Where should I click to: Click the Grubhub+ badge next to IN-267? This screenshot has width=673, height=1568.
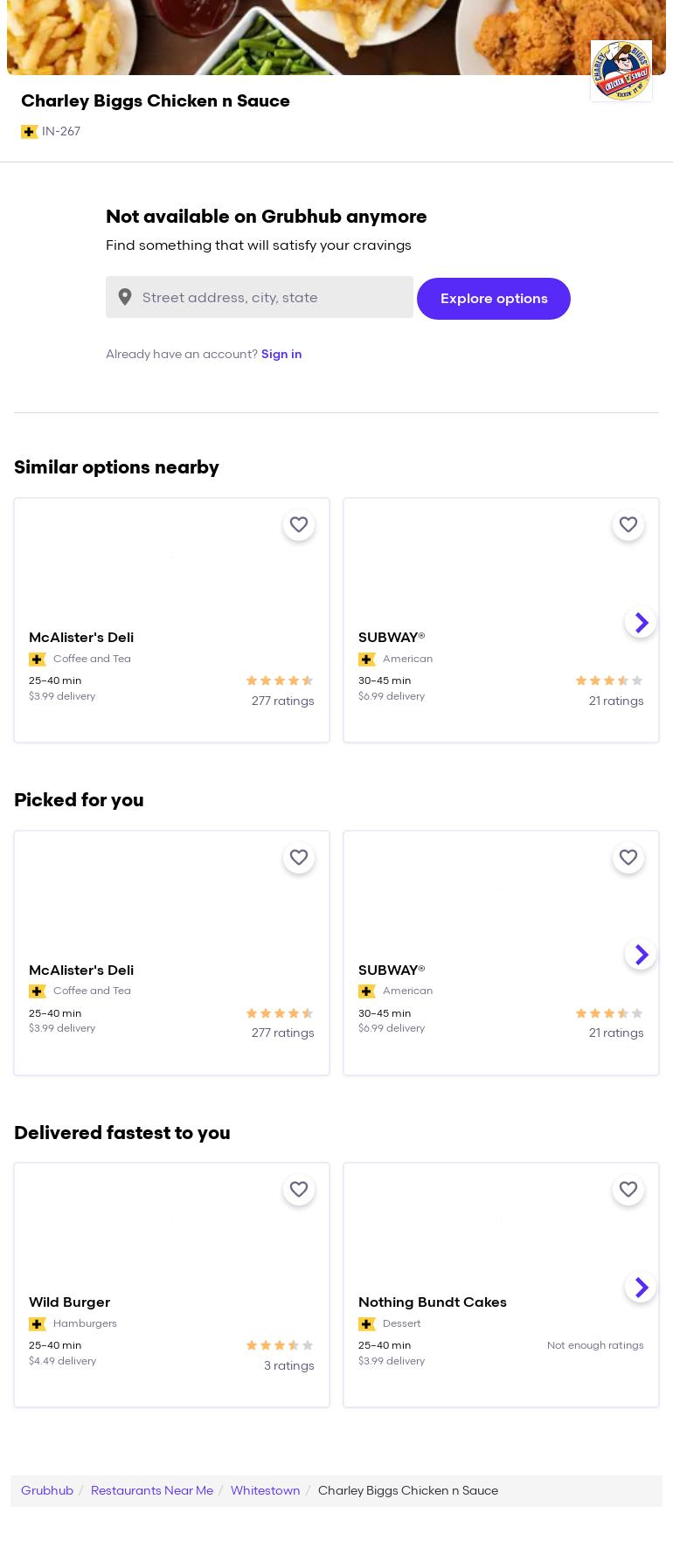29,132
